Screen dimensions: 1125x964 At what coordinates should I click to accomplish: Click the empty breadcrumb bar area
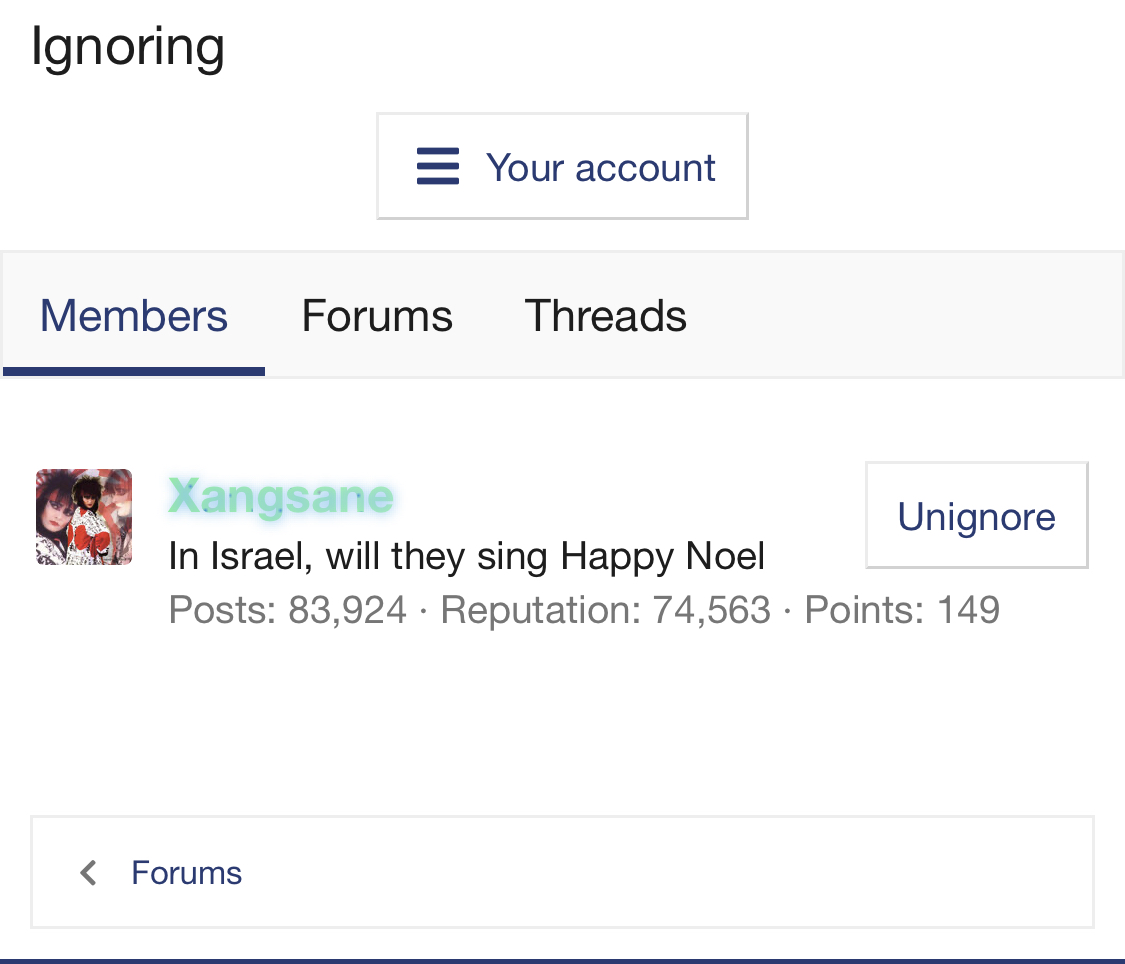667,873
